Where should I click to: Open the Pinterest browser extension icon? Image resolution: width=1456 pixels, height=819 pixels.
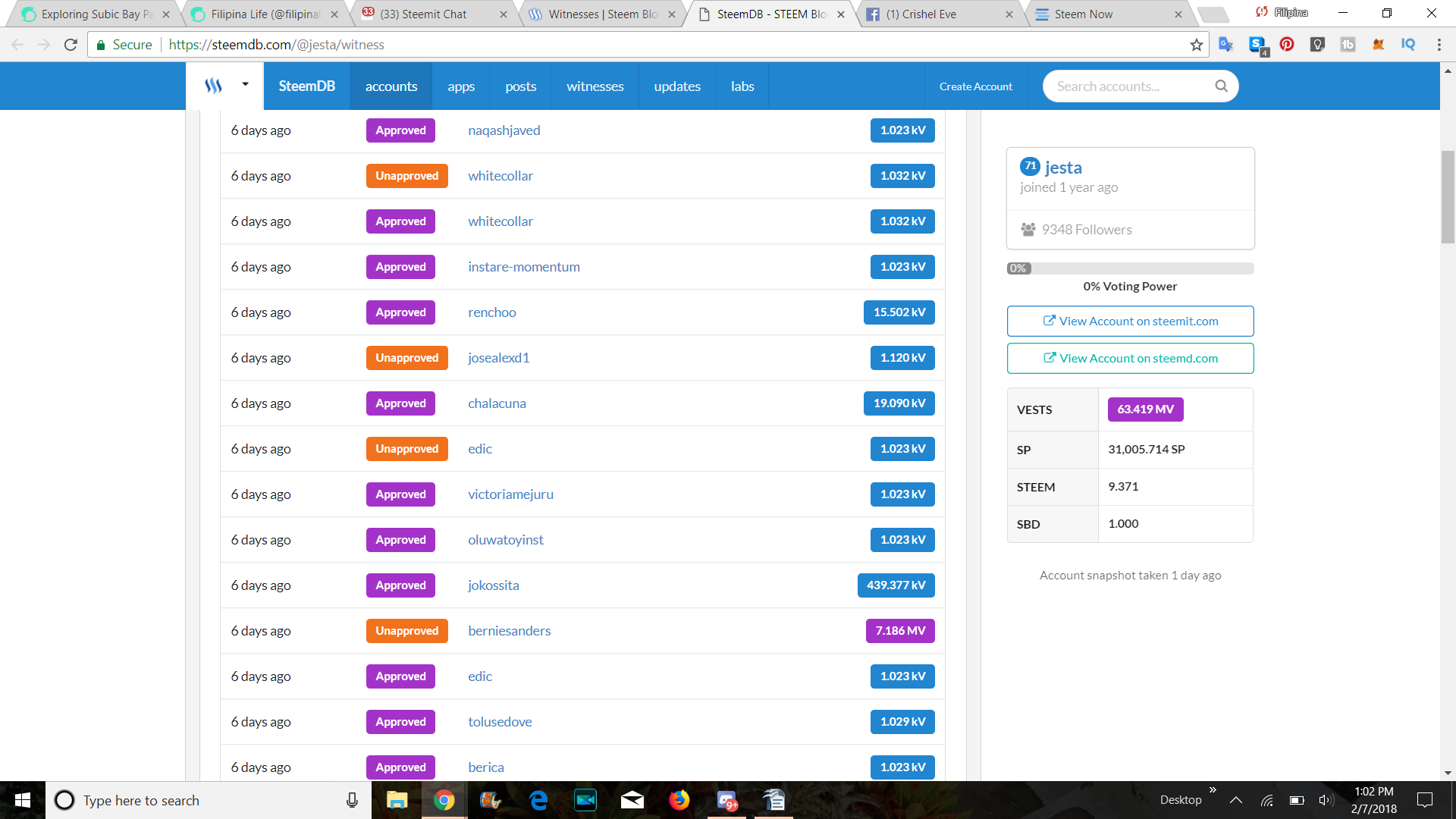[x=1287, y=44]
